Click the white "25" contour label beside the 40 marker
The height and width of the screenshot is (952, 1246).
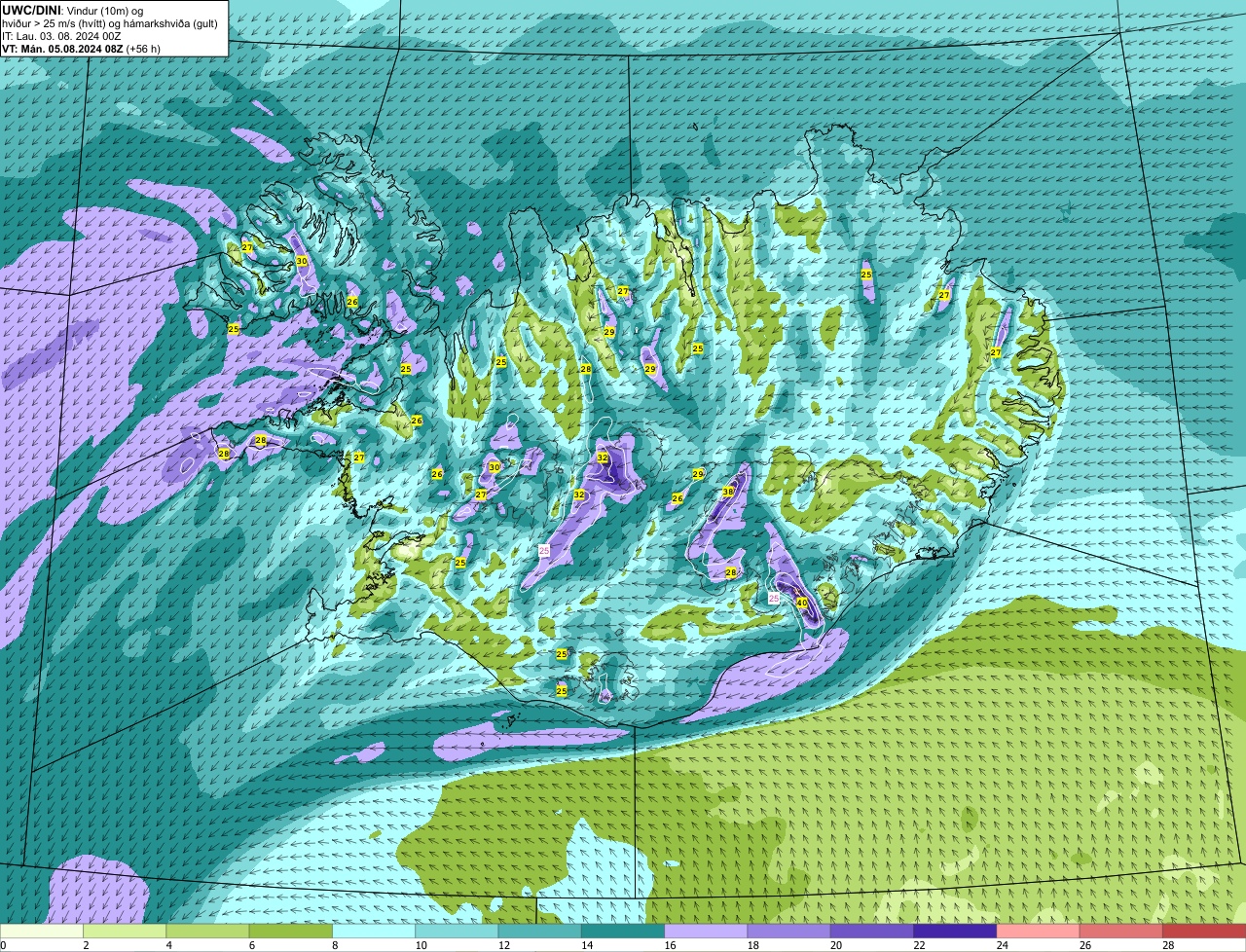point(774,599)
